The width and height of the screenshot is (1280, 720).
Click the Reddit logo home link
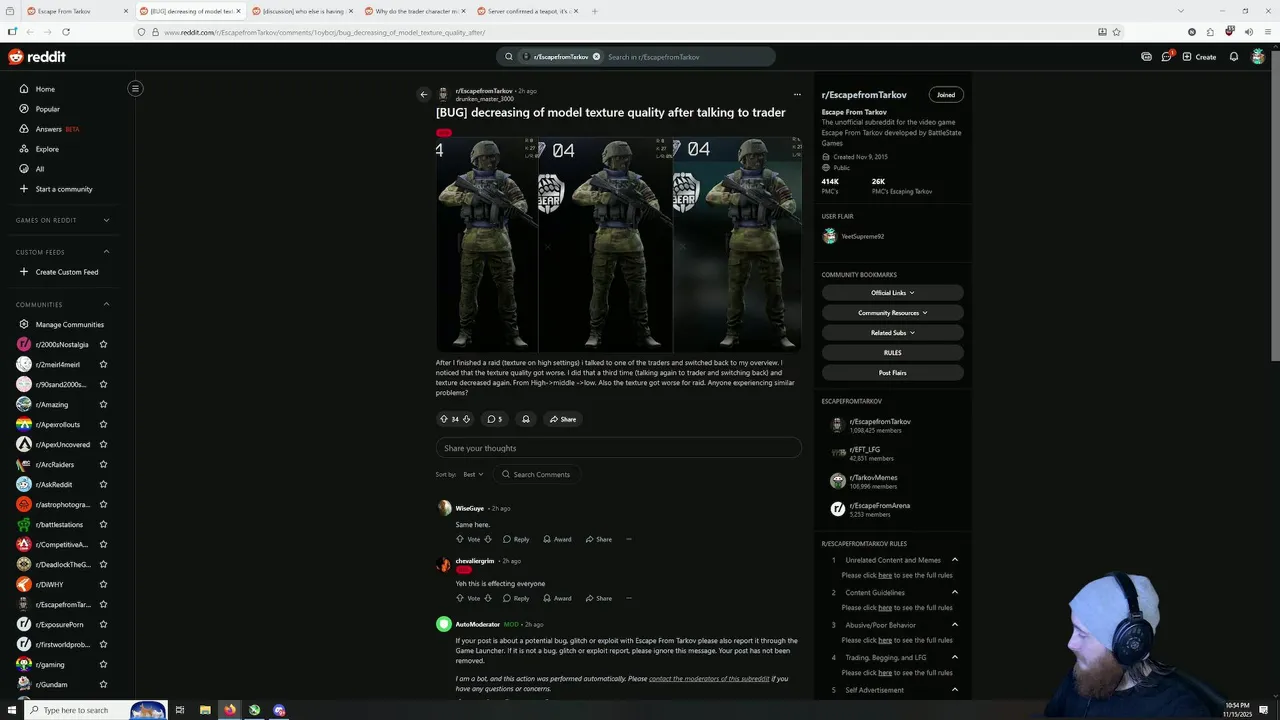[x=37, y=57]
